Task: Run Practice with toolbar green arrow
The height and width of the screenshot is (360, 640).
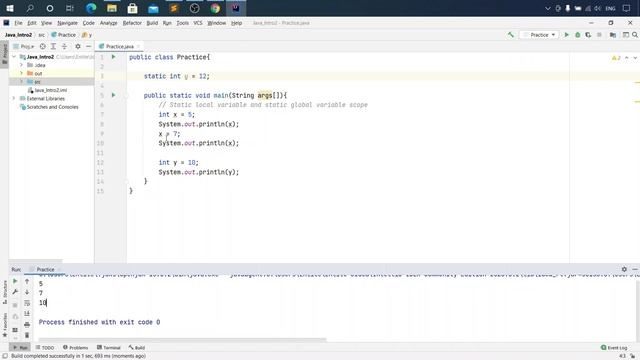Action: click(567, 35)
